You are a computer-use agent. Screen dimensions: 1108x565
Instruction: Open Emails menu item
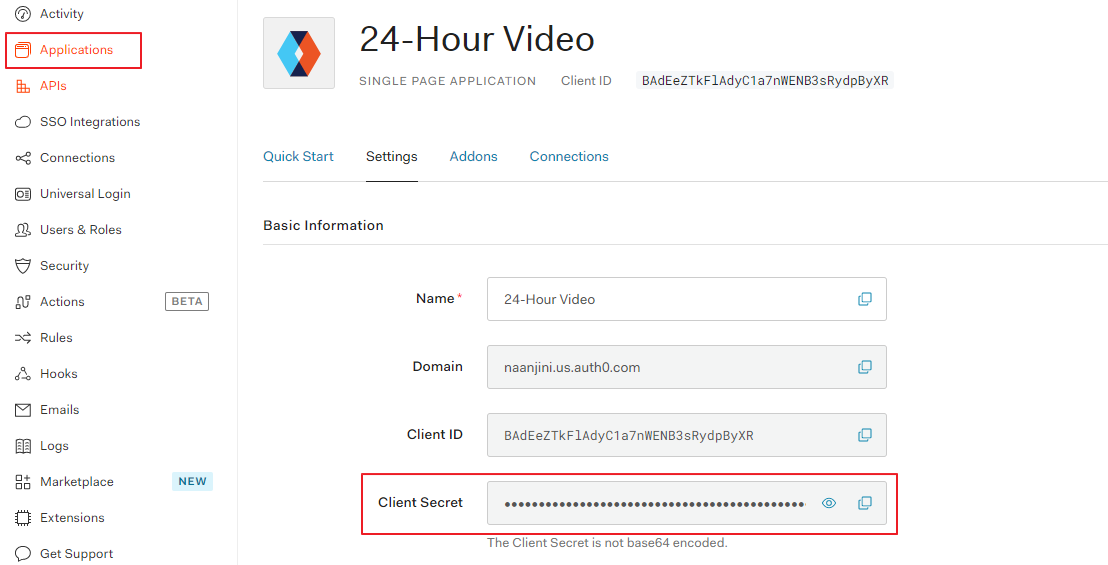(x=59, y=410)
